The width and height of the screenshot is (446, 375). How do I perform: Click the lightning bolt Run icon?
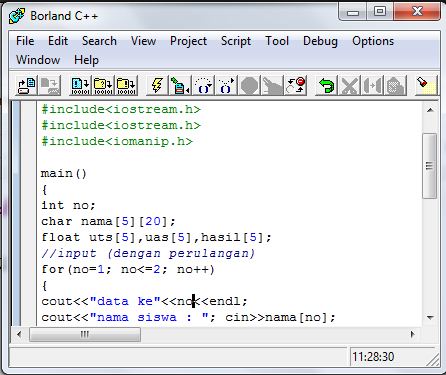(x=157, y=86)
